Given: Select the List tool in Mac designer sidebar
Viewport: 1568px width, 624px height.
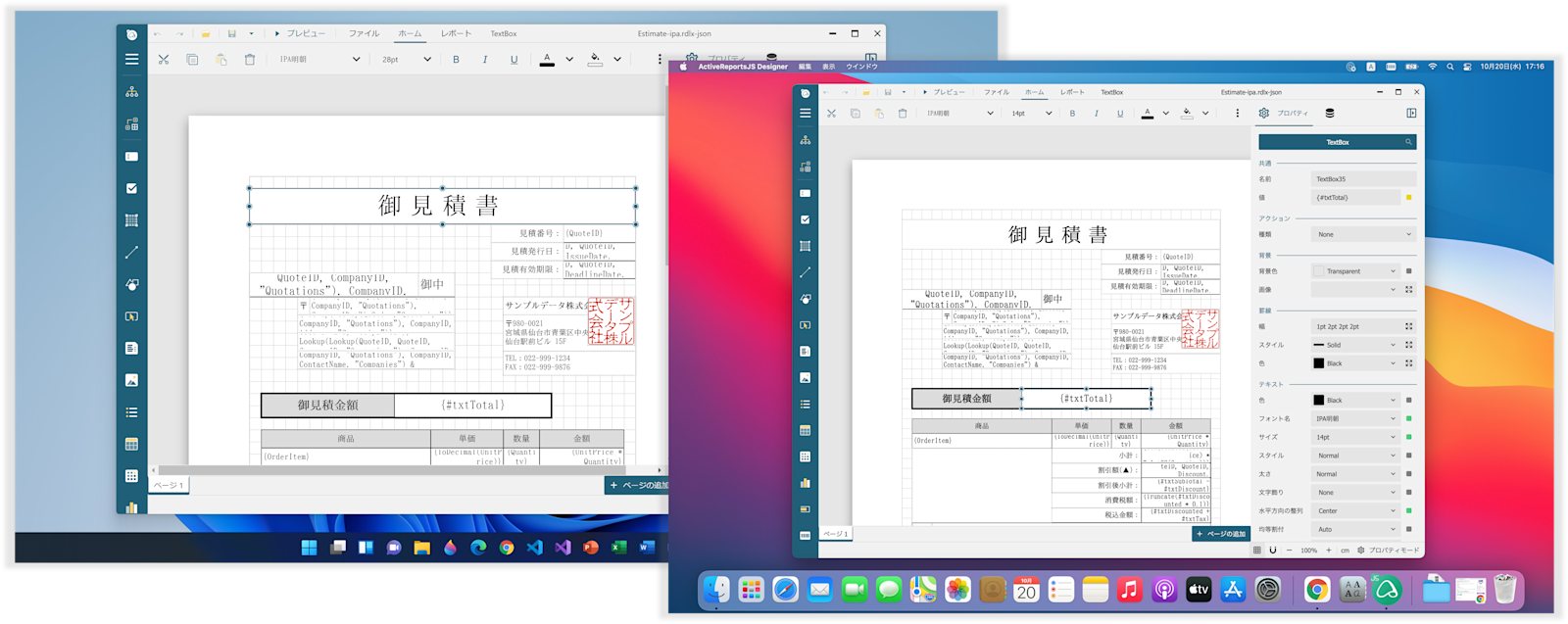Looking at the screenshot, I should 806,404.
